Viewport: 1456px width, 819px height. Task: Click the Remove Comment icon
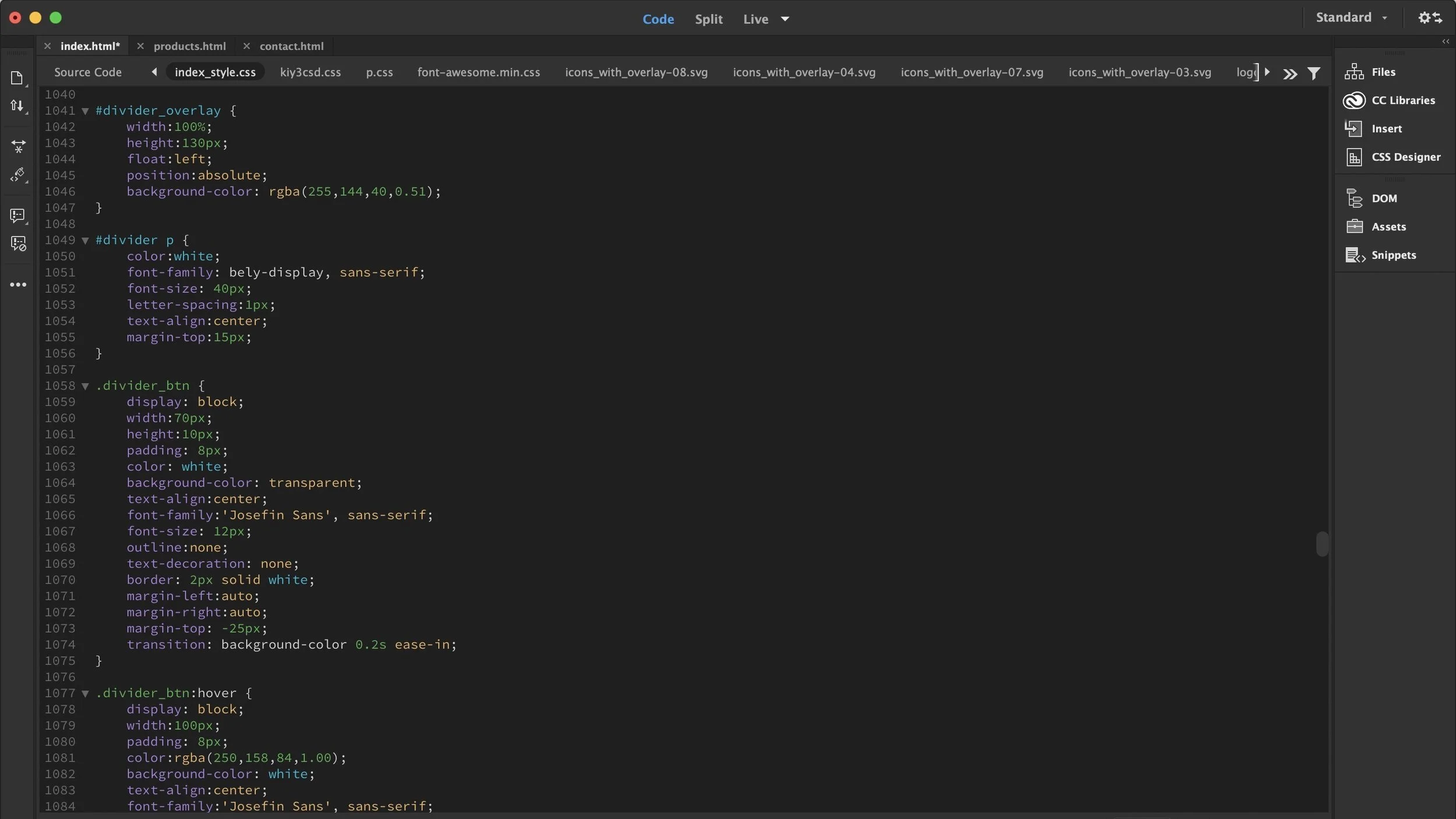pyautogui.click(x=18, y=243)
